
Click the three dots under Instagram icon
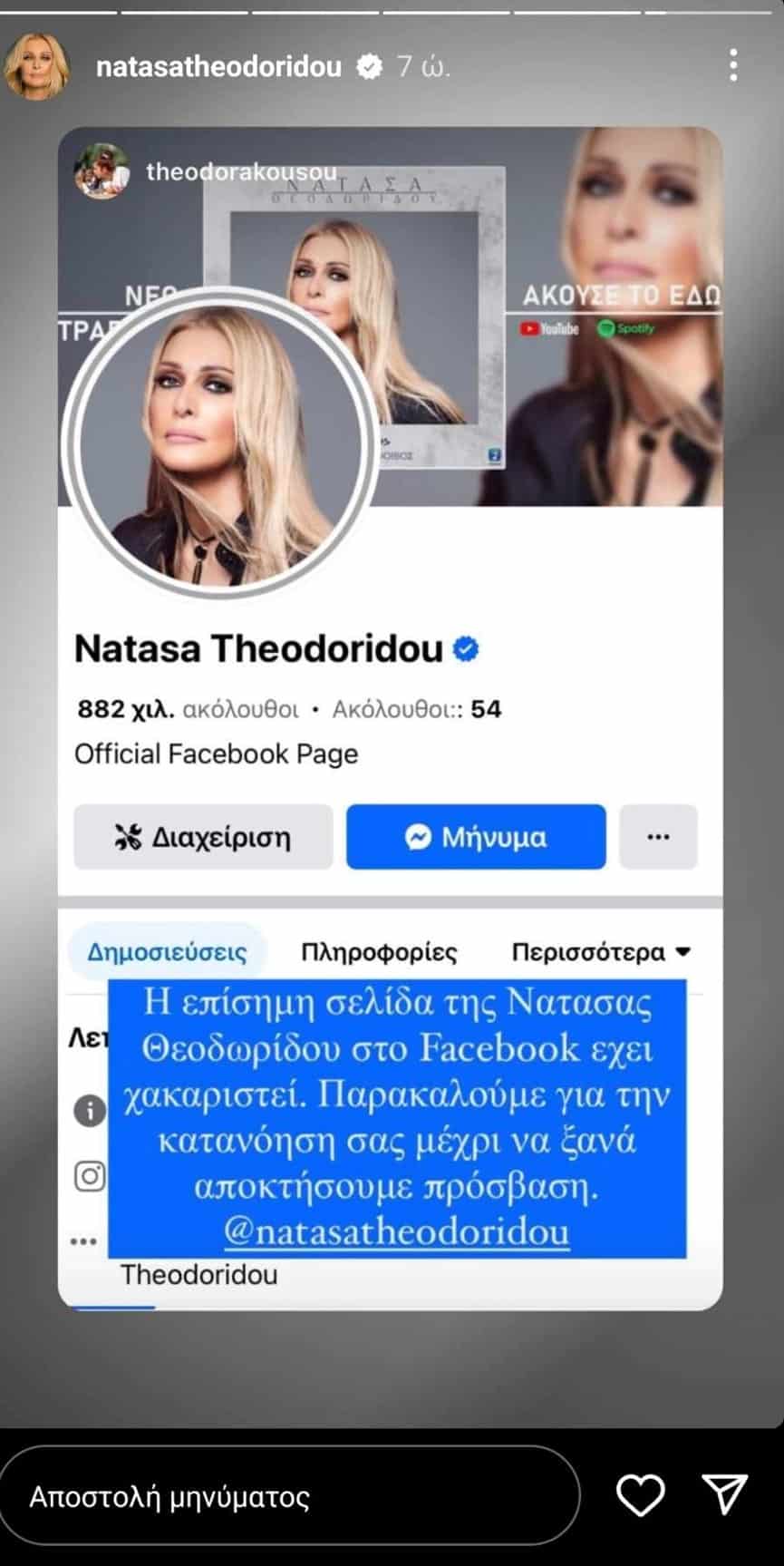[83, 1241]
